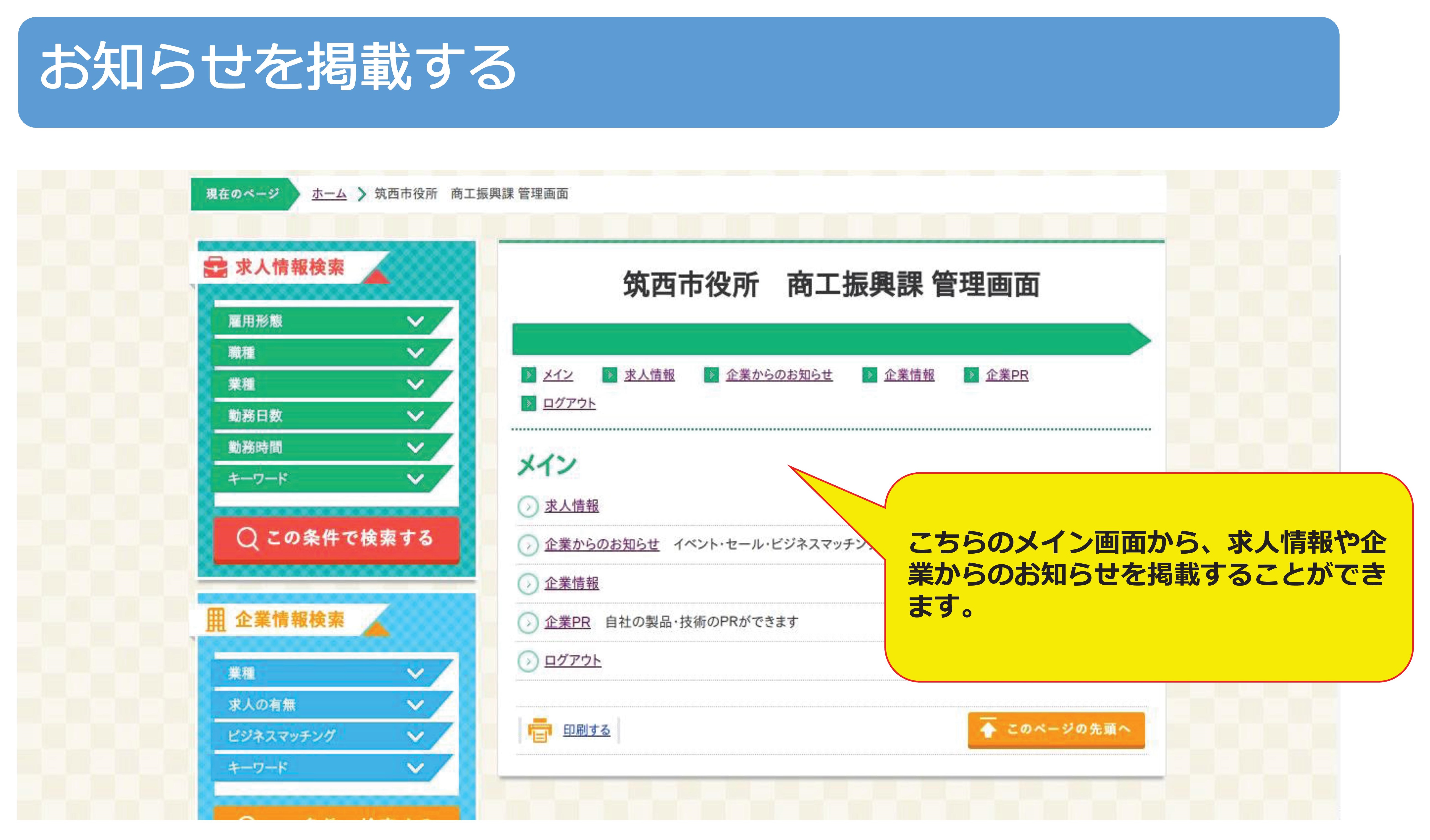
Task: Click the circle arrow icon beside 企業からのお知らせ
Action: coord(528,545)
